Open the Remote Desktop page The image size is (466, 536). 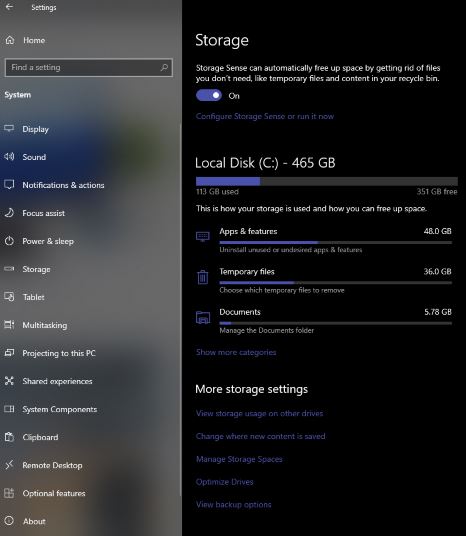(52, 465)
